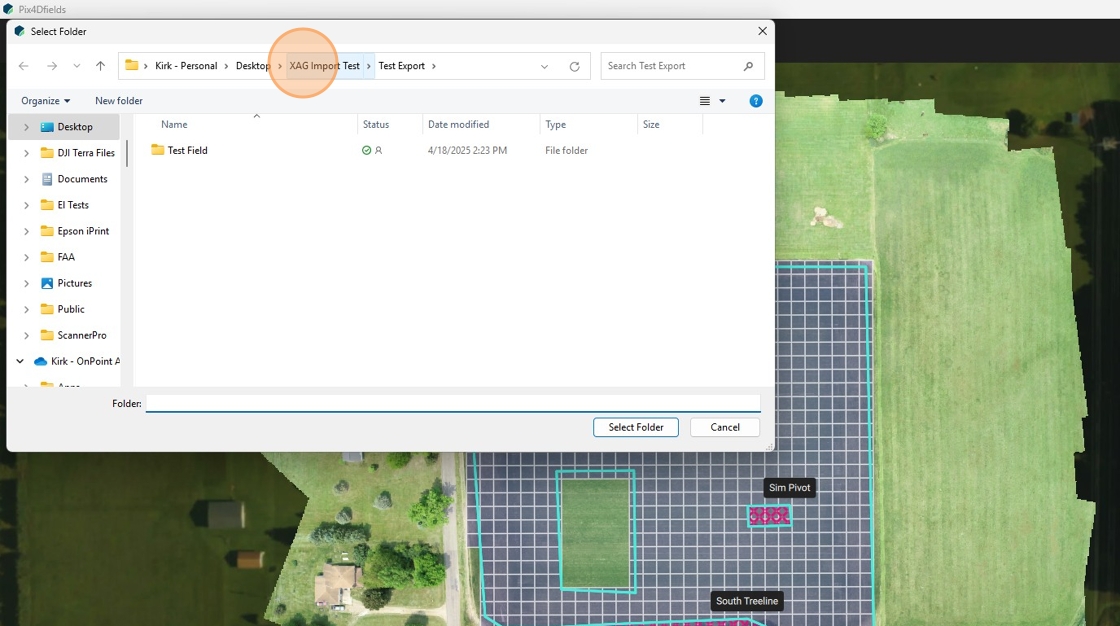
Task: Open address bar previous locations dropdown
Action: [544, 66]
